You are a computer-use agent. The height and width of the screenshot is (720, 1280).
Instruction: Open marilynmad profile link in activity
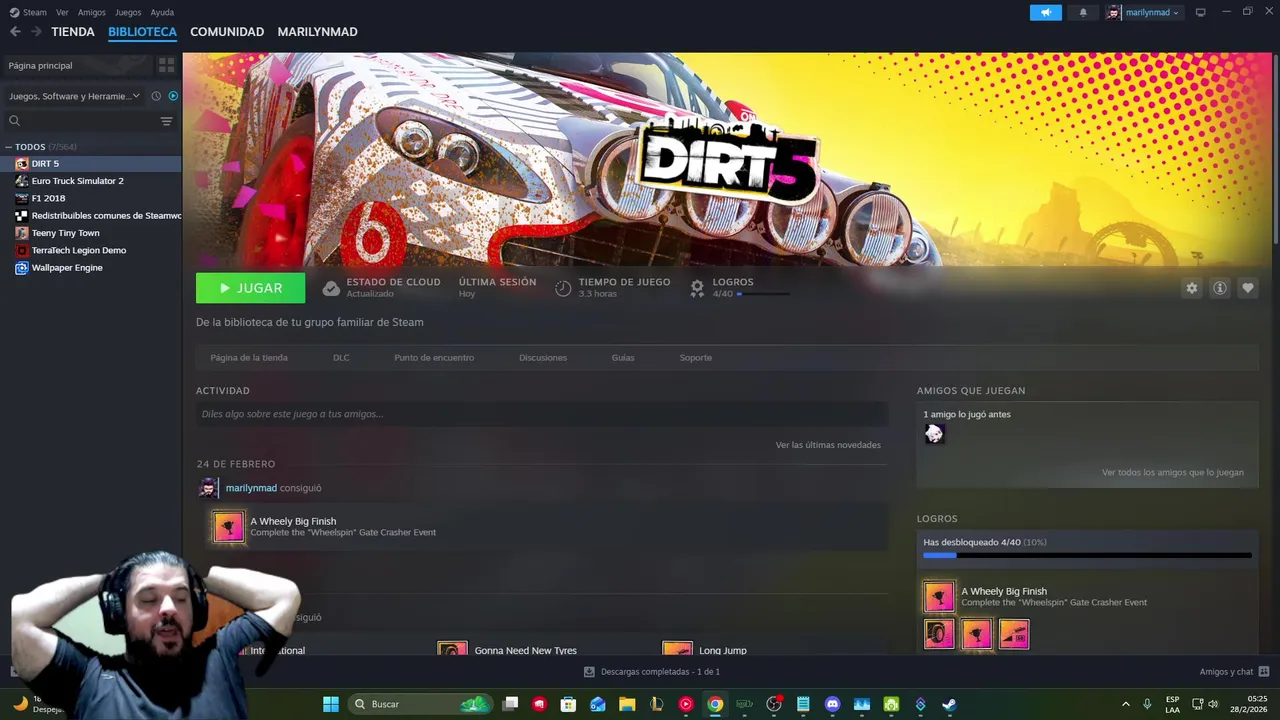click(x=251, y=488)
